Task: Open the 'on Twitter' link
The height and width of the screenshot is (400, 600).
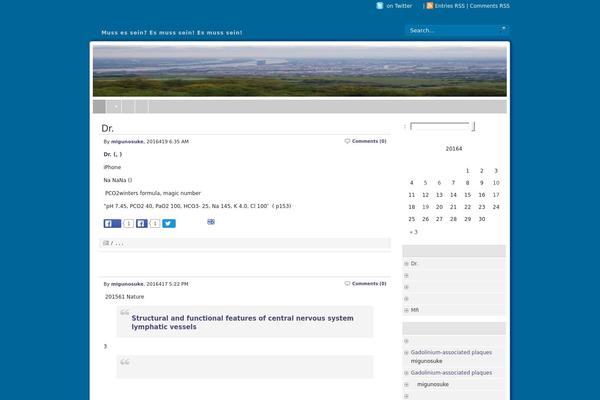Action: click(399, 6)
